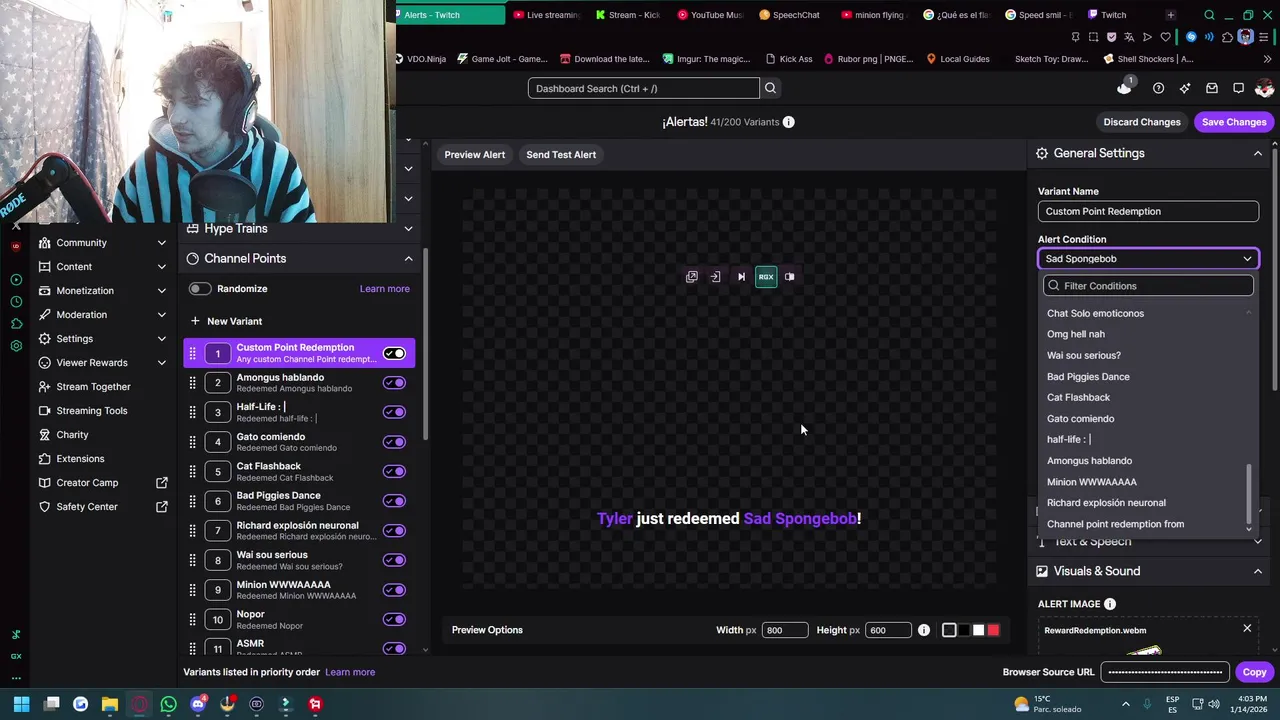Remove RewardRedemption.webm with the X
Screen dimensions: 1280x720
click(x=1247, y=629)
